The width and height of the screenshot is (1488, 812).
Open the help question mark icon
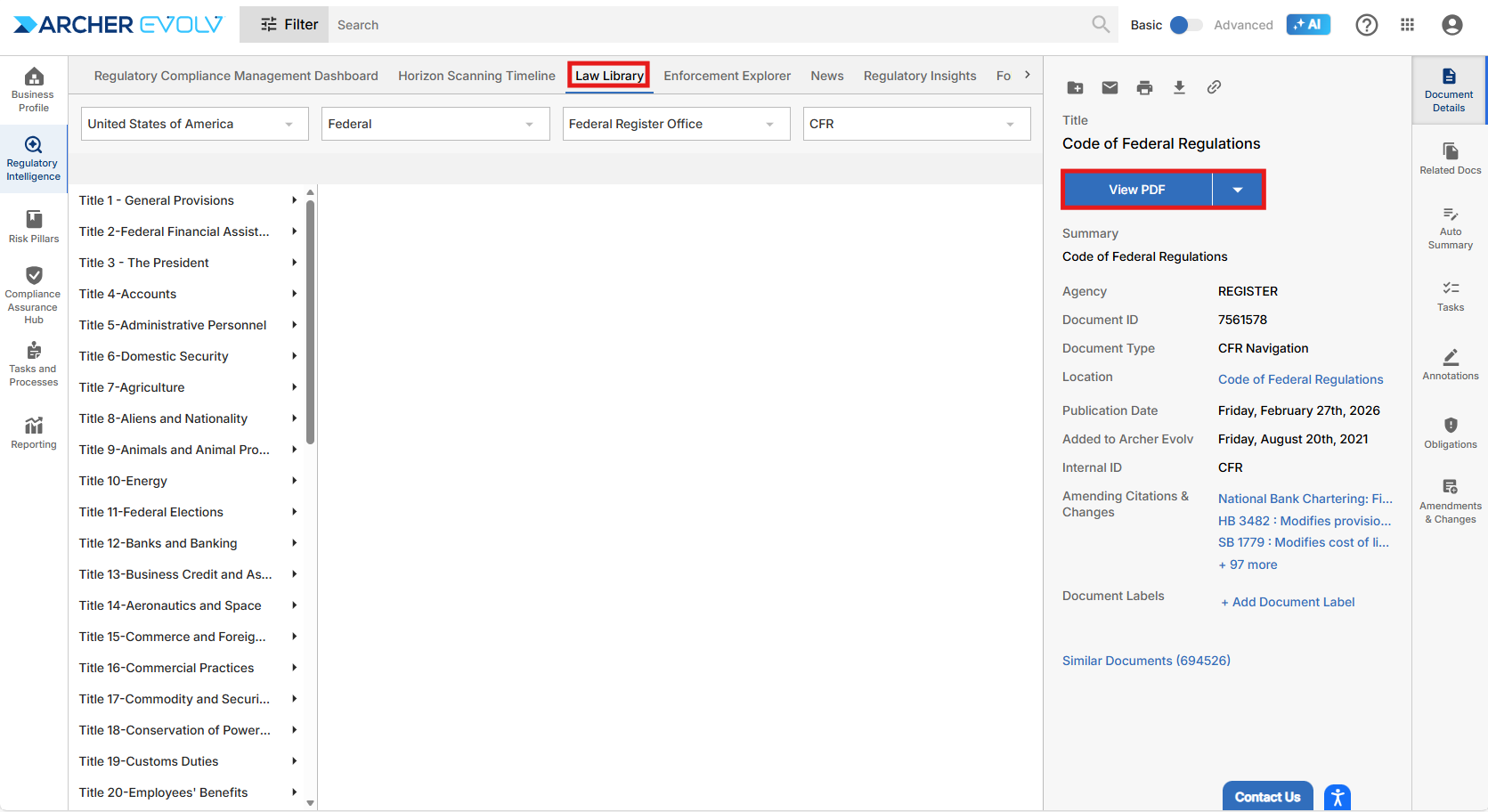point(1366,25)
